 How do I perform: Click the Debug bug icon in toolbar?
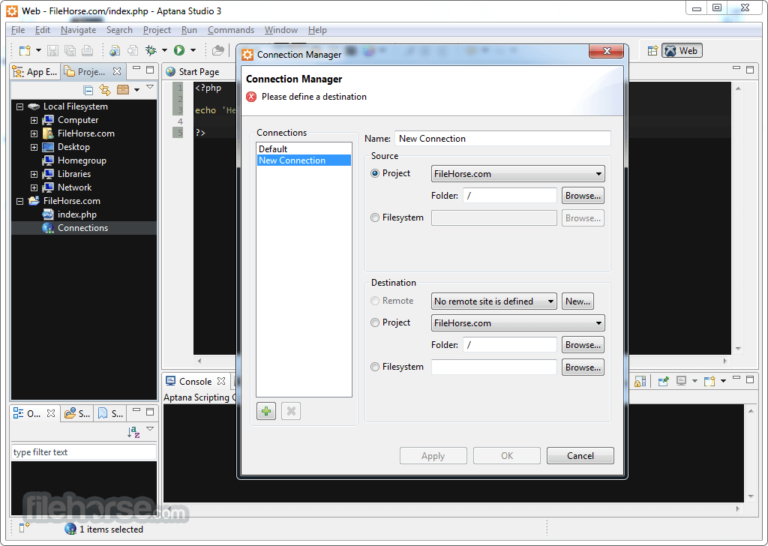point(152,50)
